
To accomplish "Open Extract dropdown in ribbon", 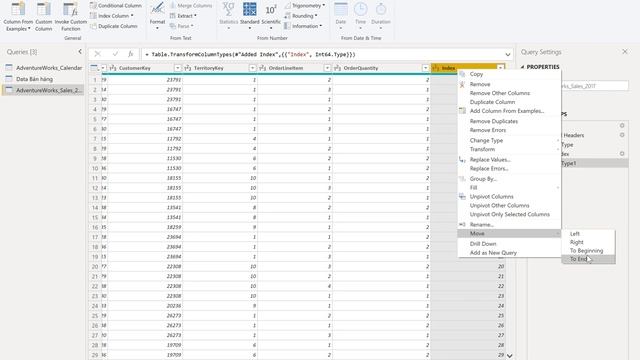I will (183, 16).
